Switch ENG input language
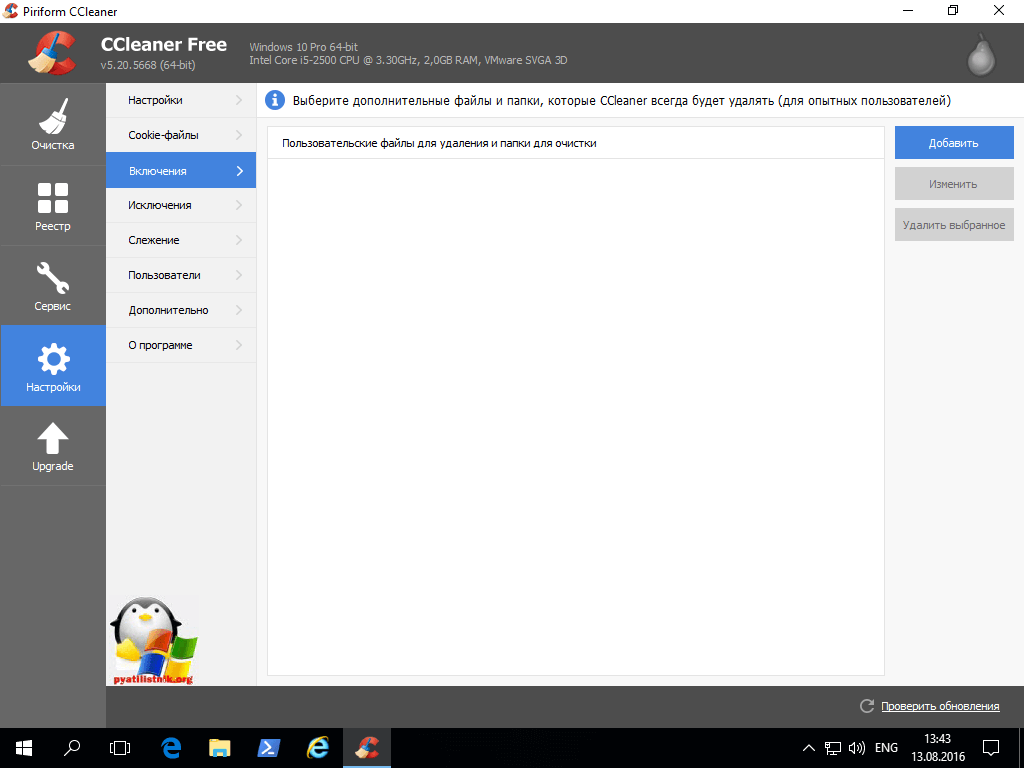 click(x=886, y=748)
